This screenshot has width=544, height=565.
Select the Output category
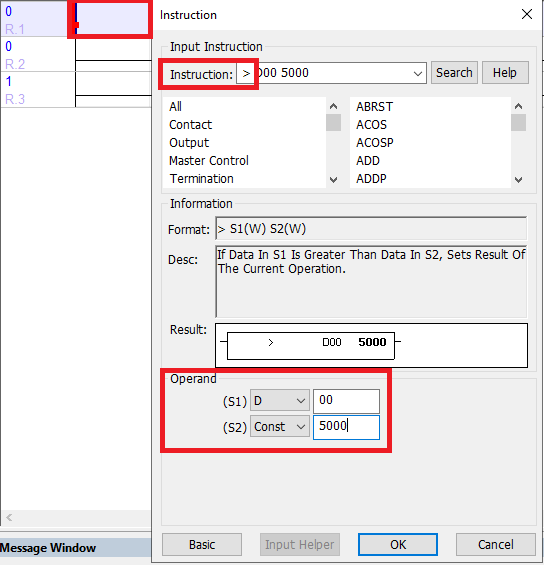[x=189, y=143]
